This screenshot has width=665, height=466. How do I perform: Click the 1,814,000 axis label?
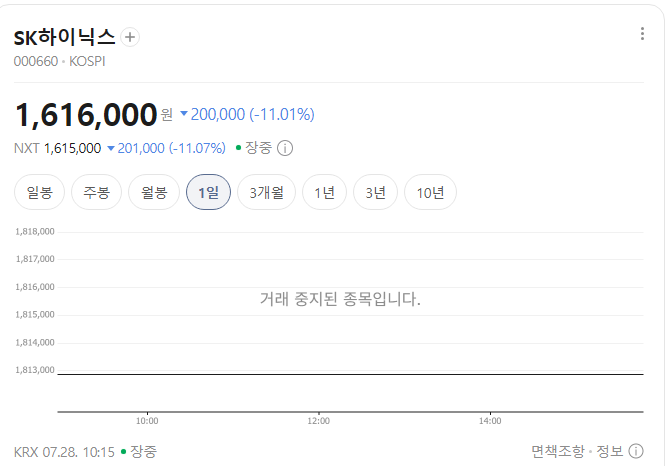click(x=35, y=343)
